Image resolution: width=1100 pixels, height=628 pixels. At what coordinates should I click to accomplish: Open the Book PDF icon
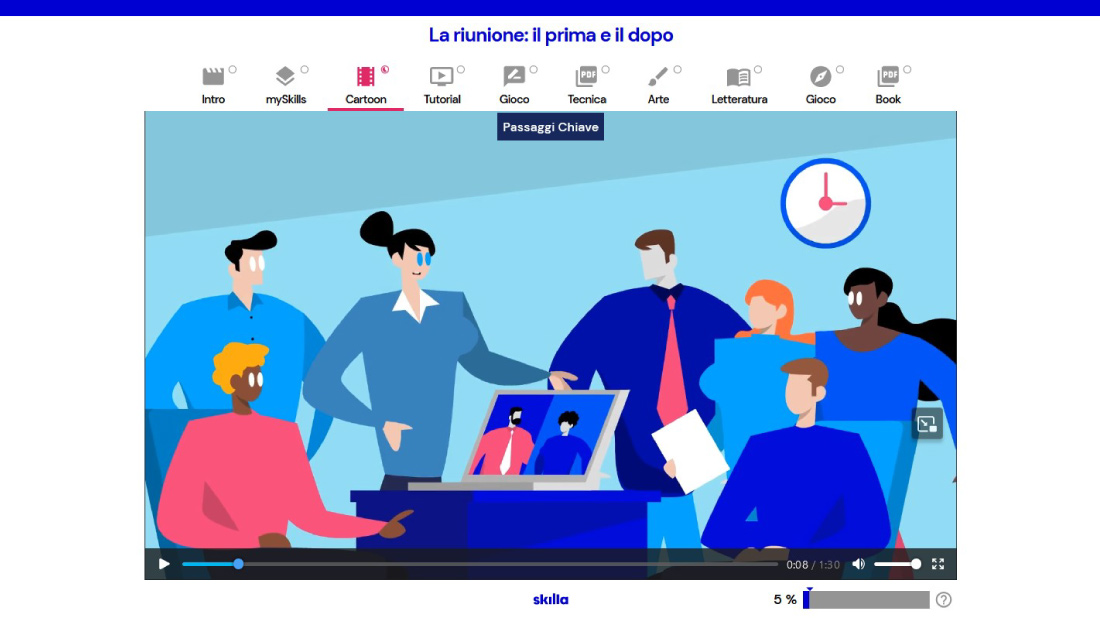[x=888, y=77]
